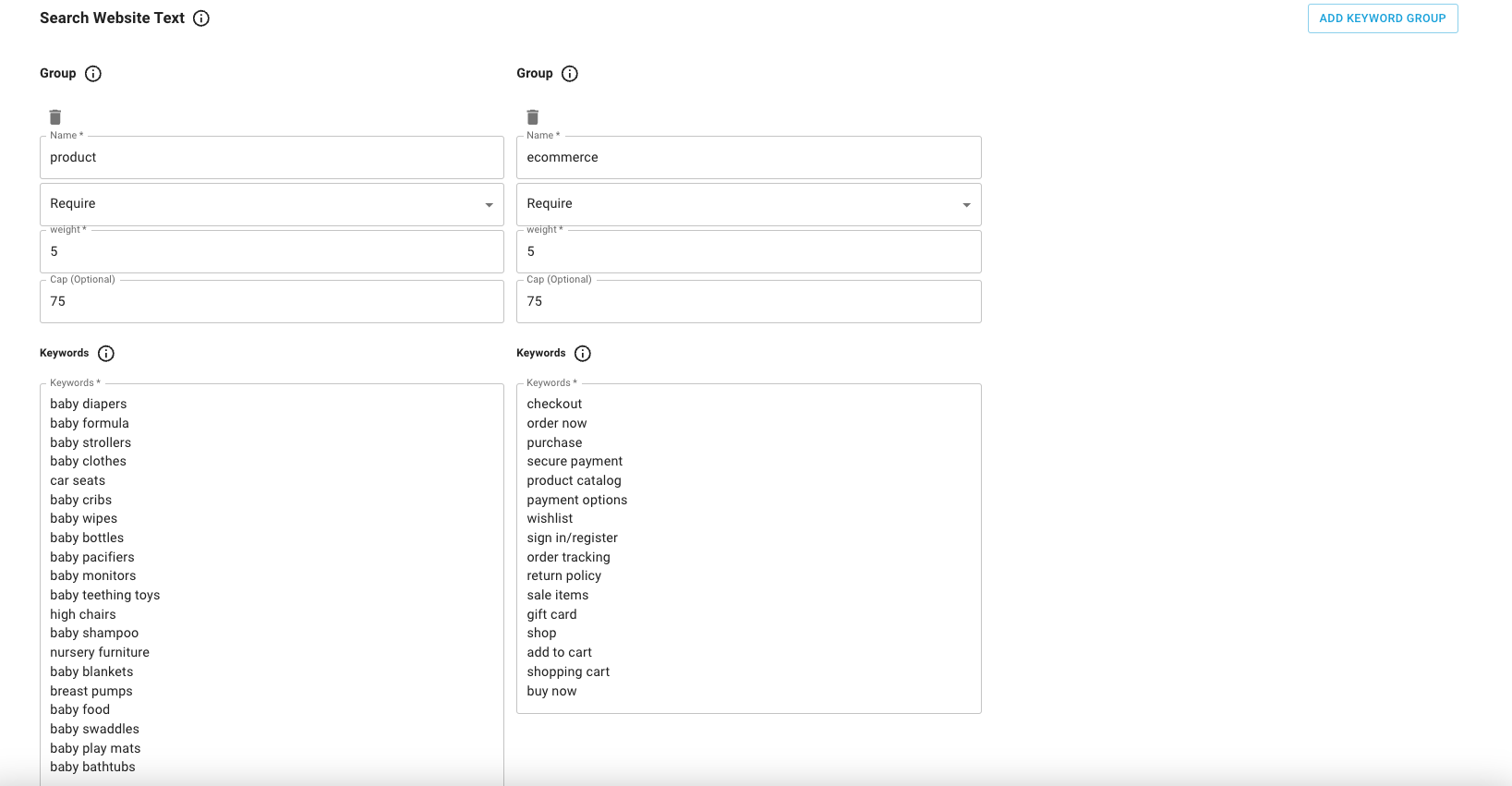Click info icon beside first Group heading

pos(93,74)
